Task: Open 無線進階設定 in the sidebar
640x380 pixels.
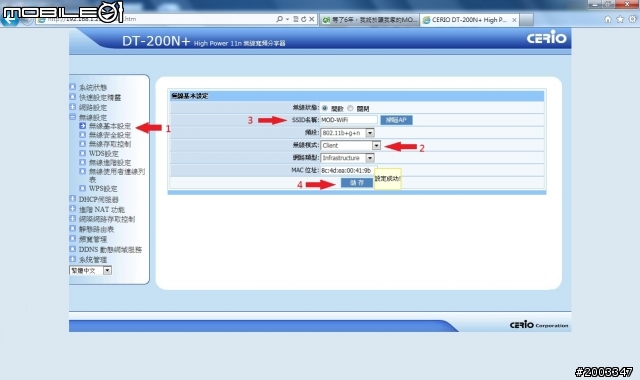Action: (110, 162)
